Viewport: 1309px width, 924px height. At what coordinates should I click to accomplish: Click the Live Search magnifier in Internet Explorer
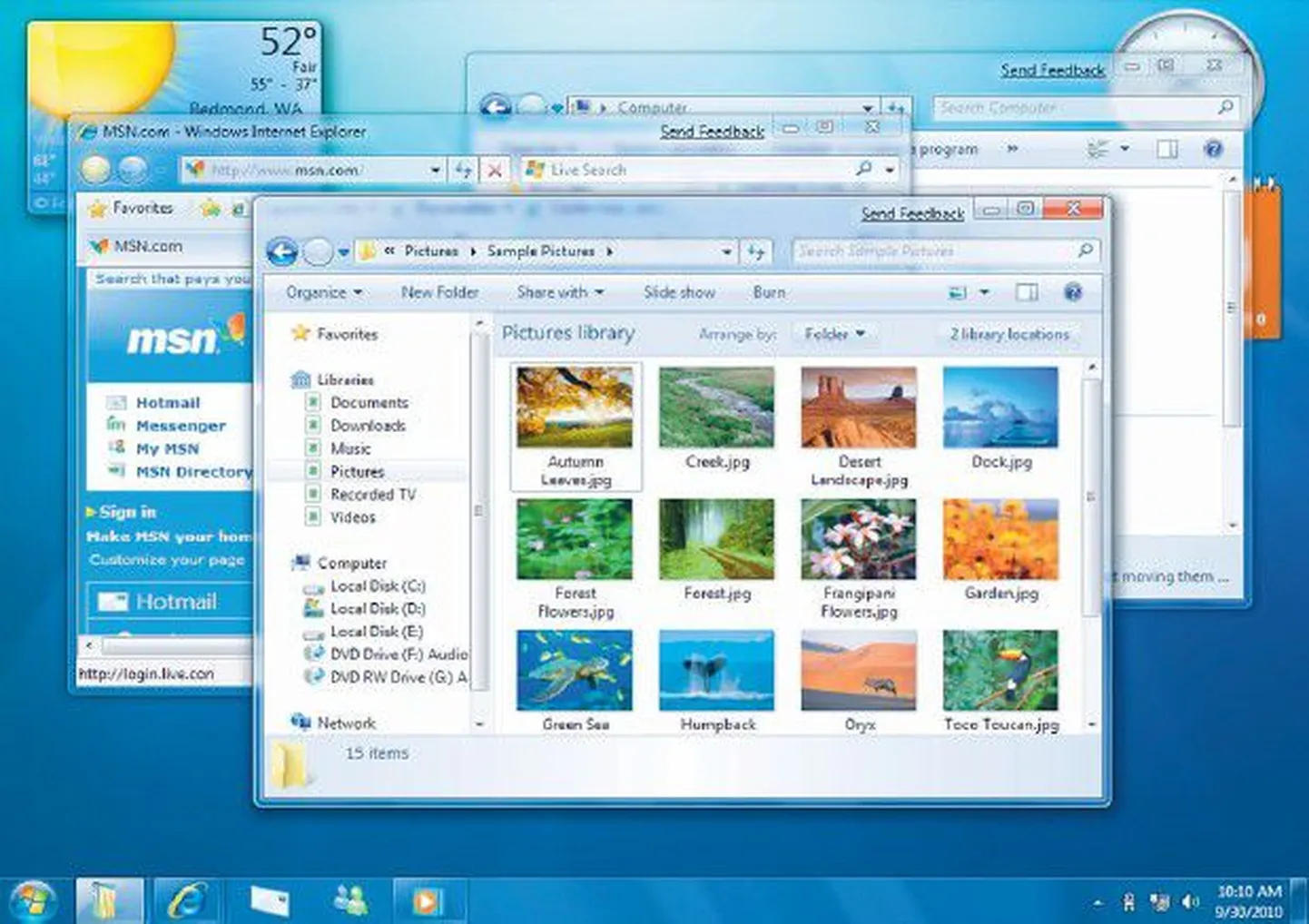click(x=863, y=169)
